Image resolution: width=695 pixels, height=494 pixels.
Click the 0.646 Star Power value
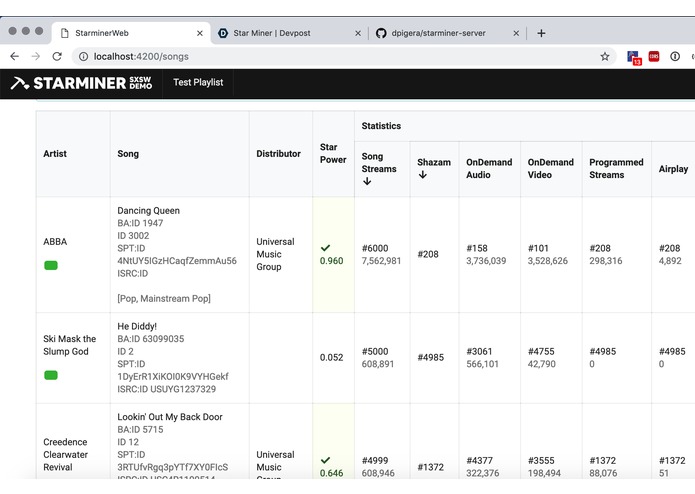pyautogui.click(x=332, y=473)
